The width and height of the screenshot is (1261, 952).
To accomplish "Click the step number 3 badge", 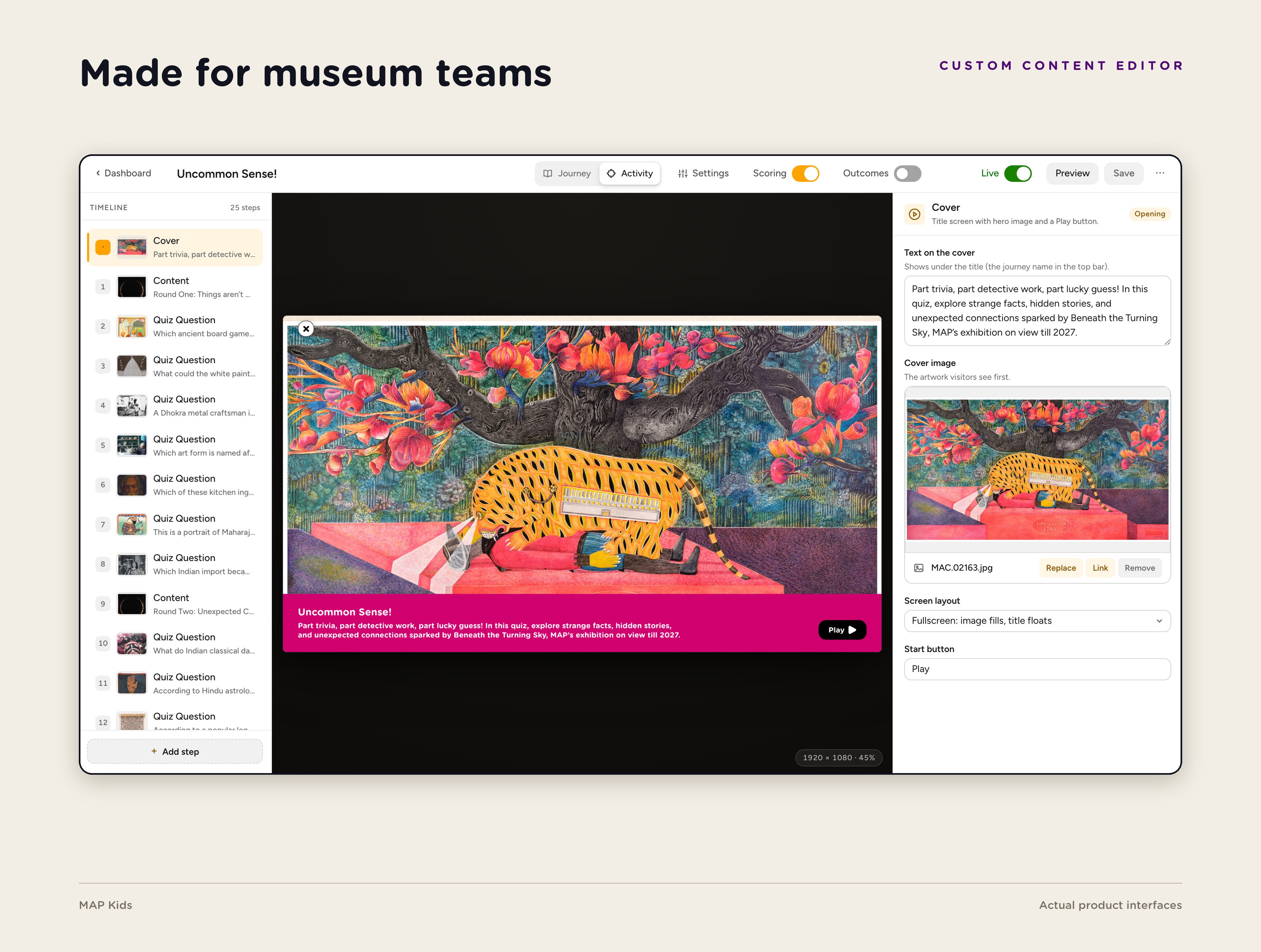I will point(103,366).
